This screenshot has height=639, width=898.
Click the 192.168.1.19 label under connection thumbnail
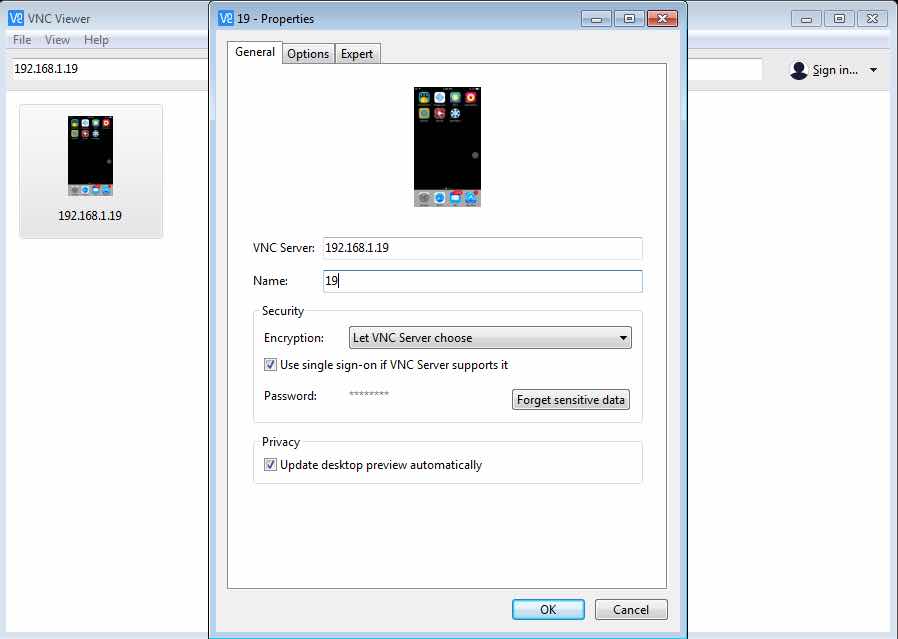point(90,216)
